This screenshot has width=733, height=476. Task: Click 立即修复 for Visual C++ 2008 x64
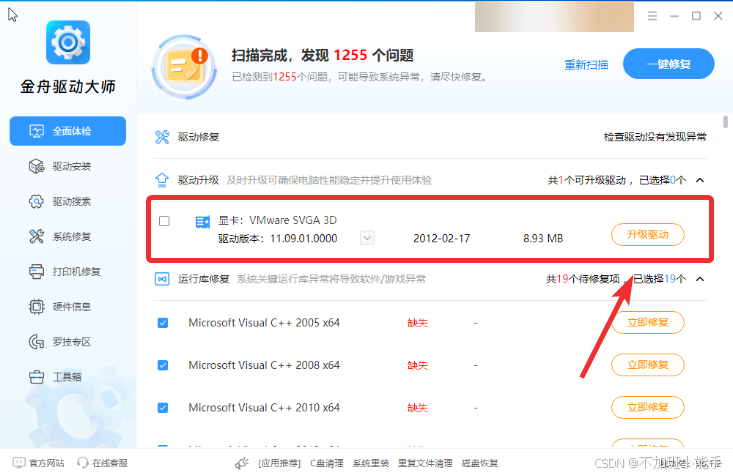click(x=647, y=365)
